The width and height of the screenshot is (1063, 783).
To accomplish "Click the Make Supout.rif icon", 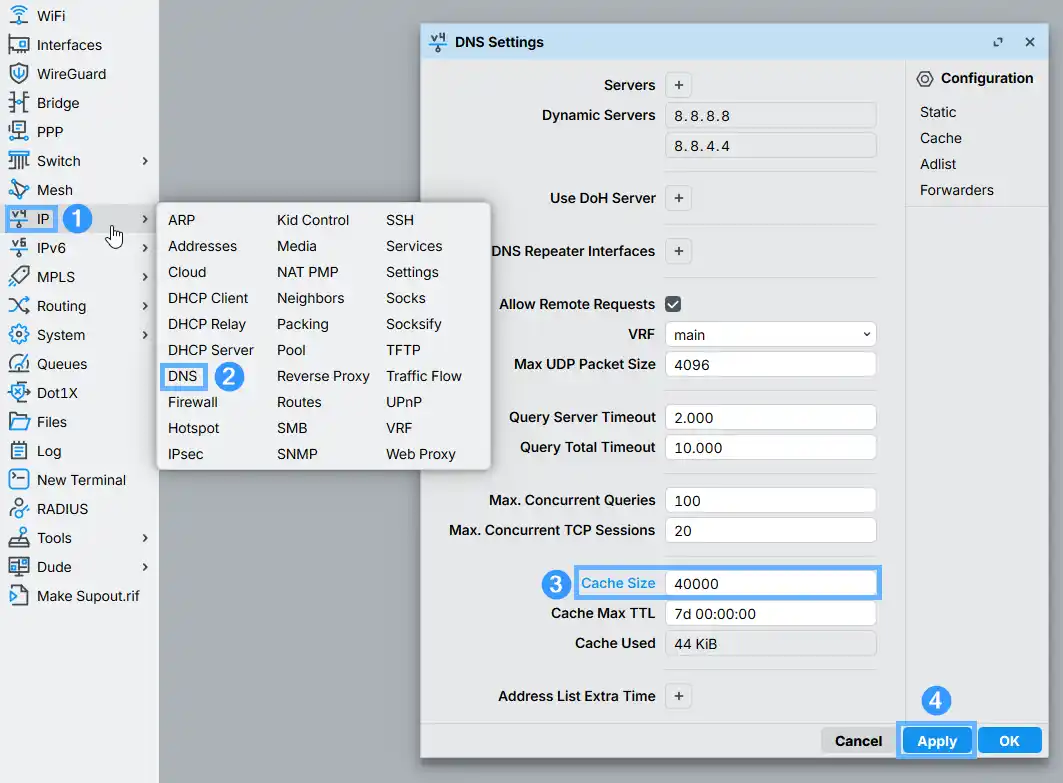I will coord(18,596).
